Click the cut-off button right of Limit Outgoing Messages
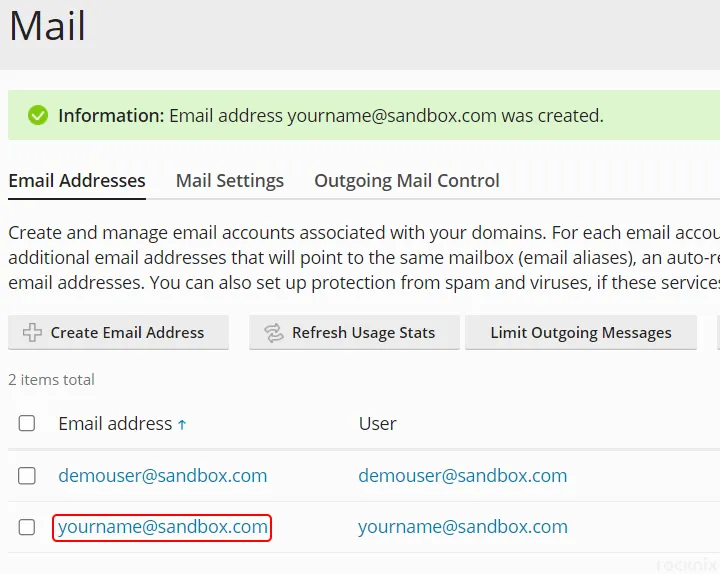 click(x=718, y=332)
